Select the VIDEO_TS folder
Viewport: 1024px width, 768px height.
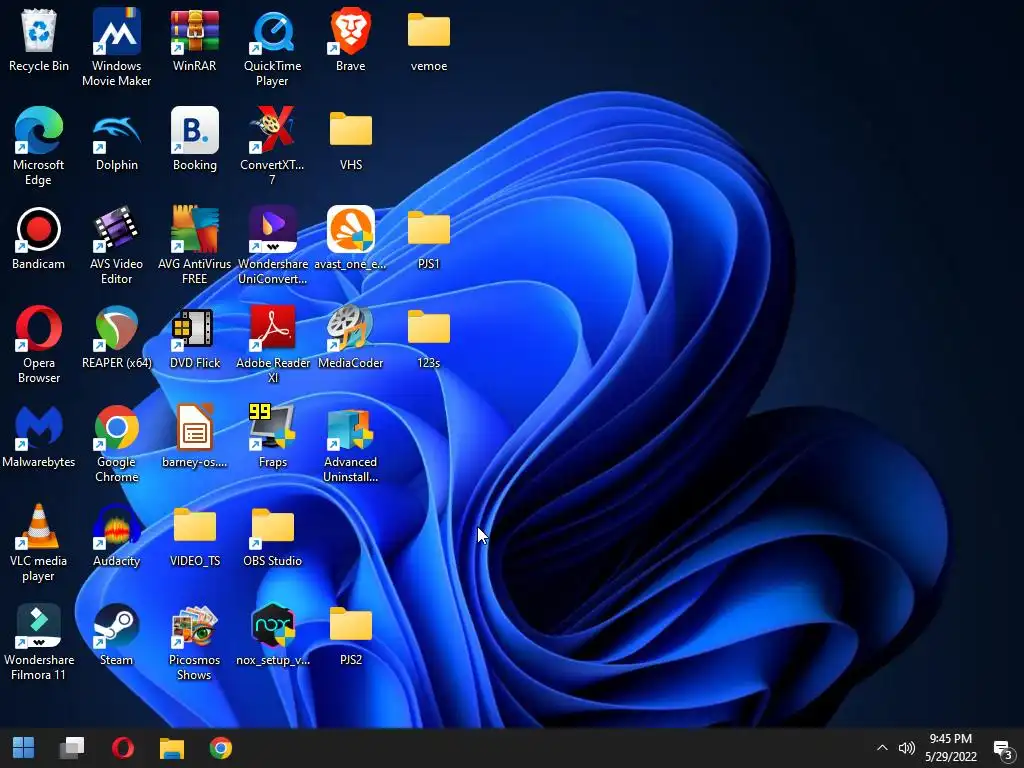click(195, 537)
